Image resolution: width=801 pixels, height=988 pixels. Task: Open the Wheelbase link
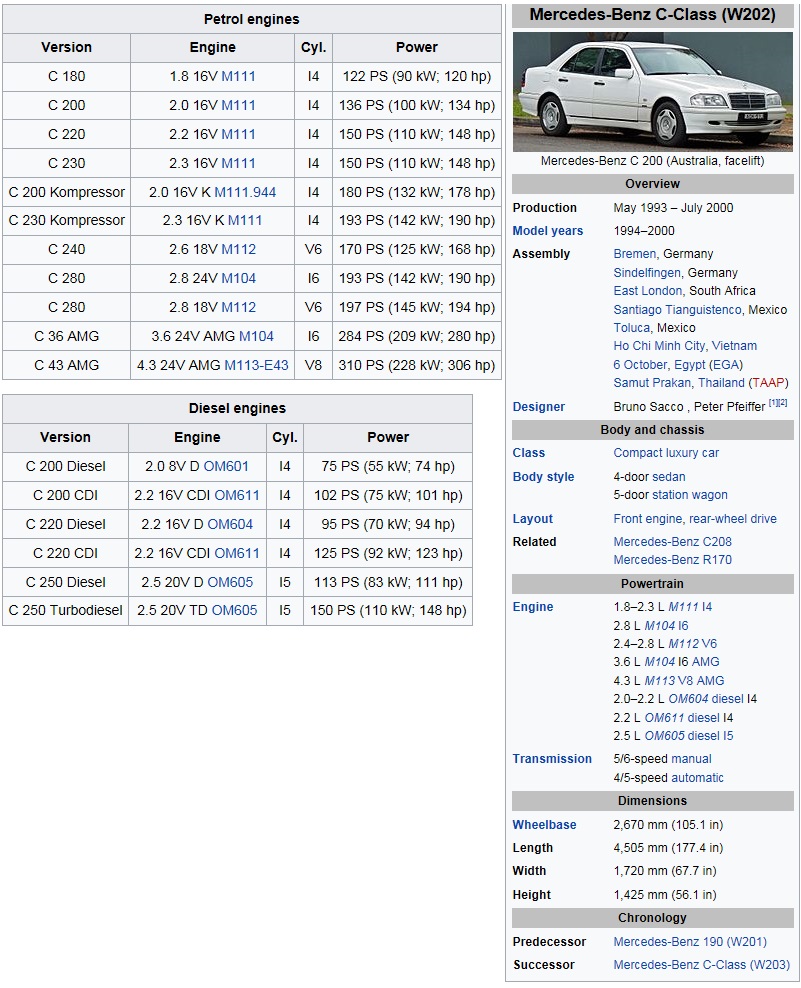click(545, 825)
